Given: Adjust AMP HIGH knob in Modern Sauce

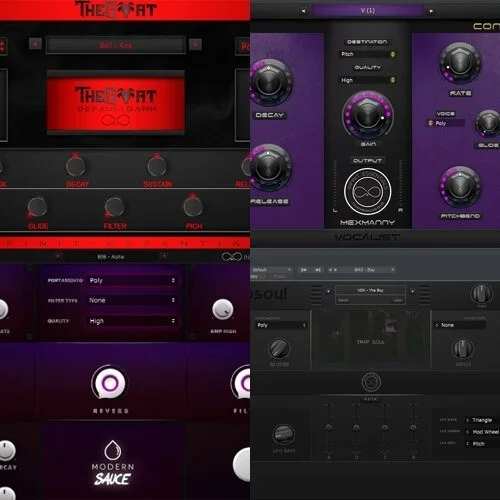Looking at the screenshot, I should 223,309.
